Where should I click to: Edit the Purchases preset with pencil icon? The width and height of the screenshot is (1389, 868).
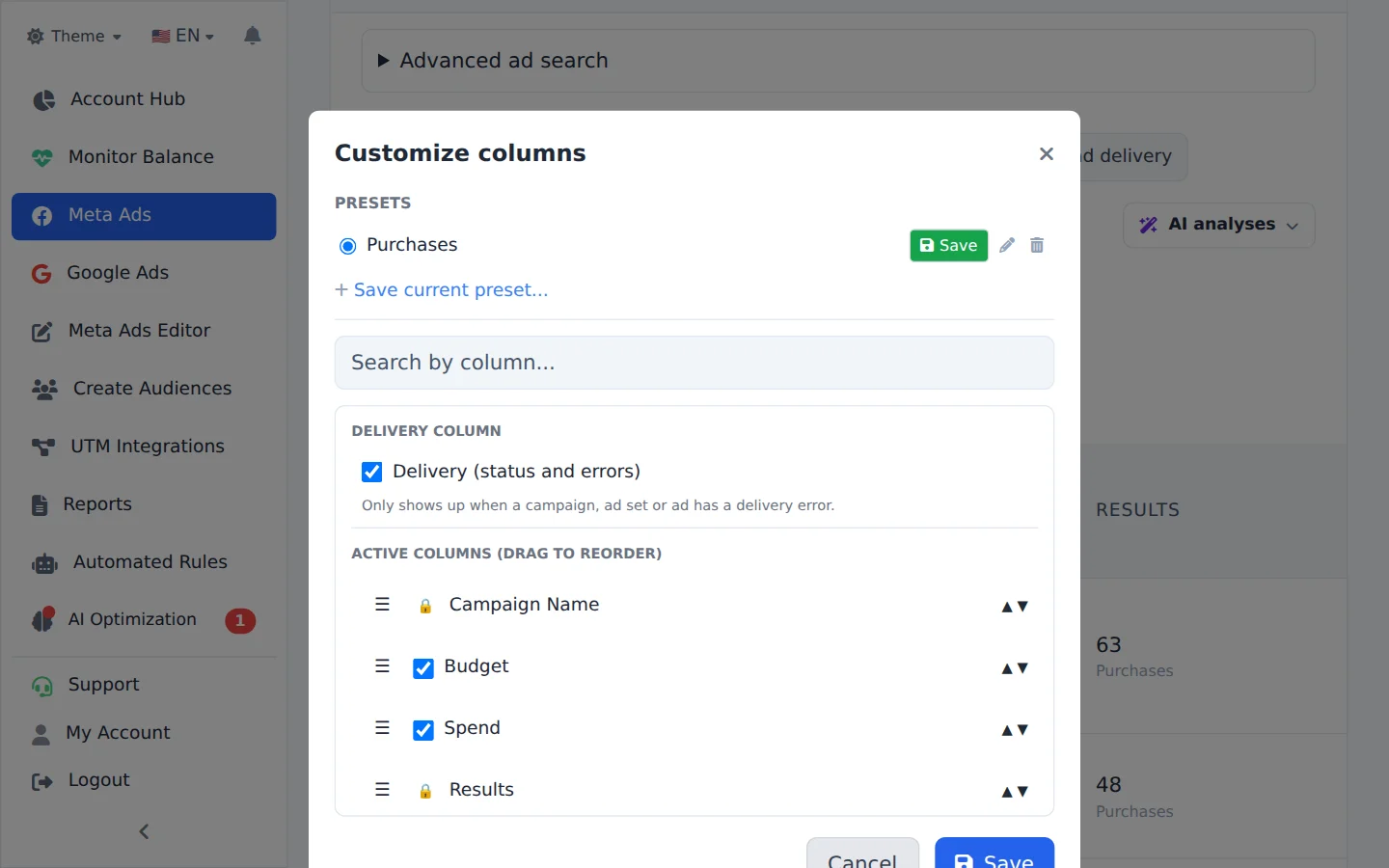click(x=1007, y=245)
